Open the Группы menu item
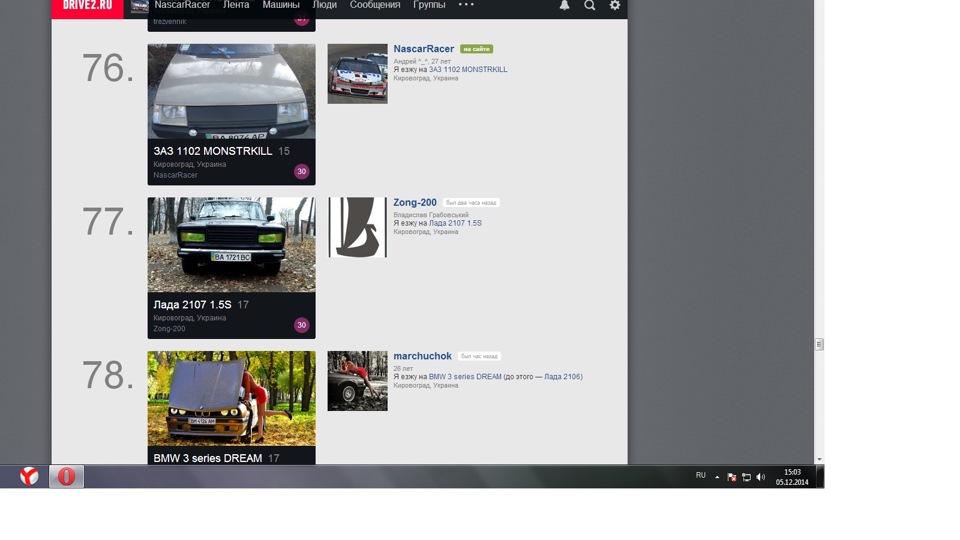This screenshot has height=540, width=960. point(429,5)
